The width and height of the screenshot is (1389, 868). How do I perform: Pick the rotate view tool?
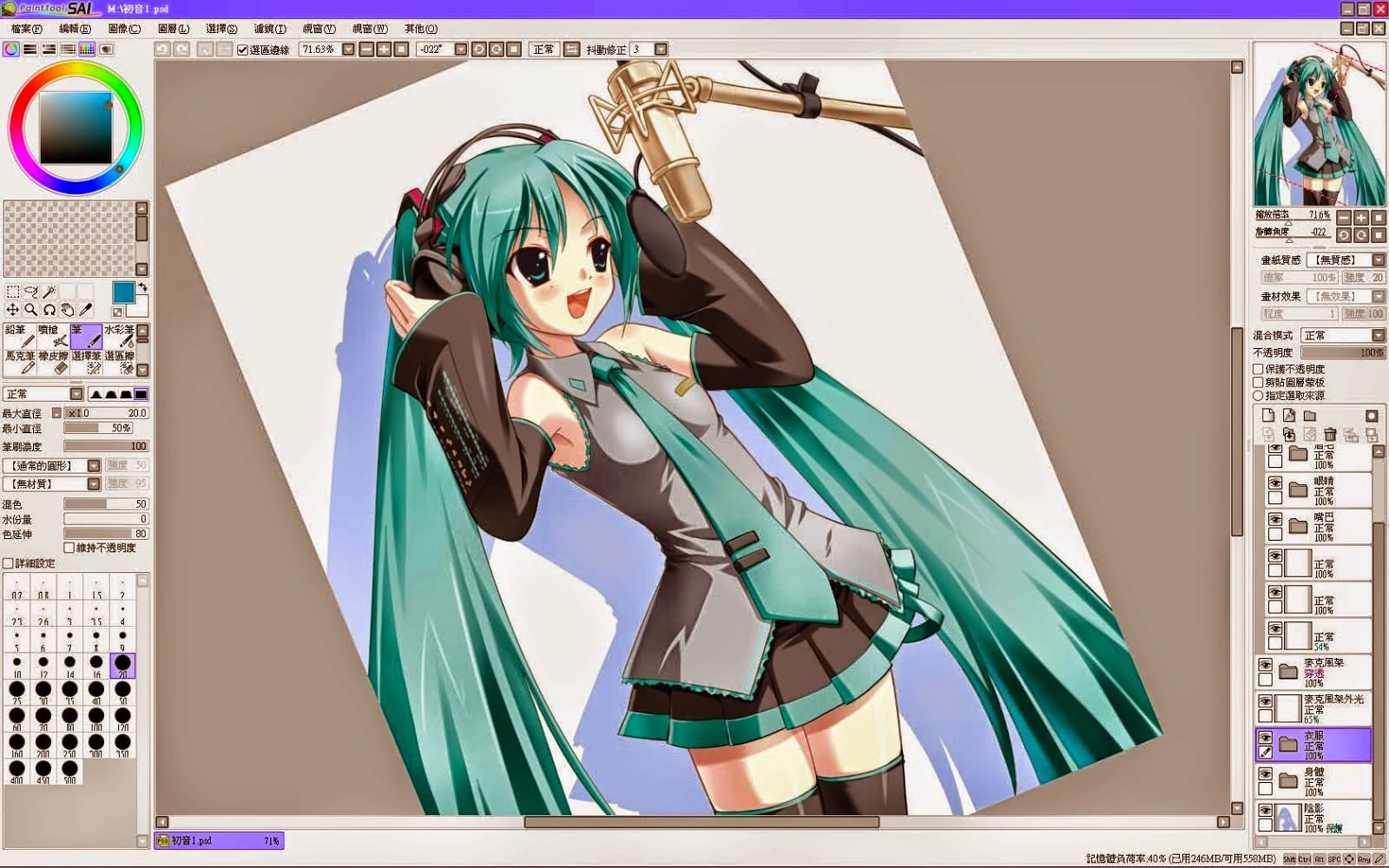click(49, 310)
